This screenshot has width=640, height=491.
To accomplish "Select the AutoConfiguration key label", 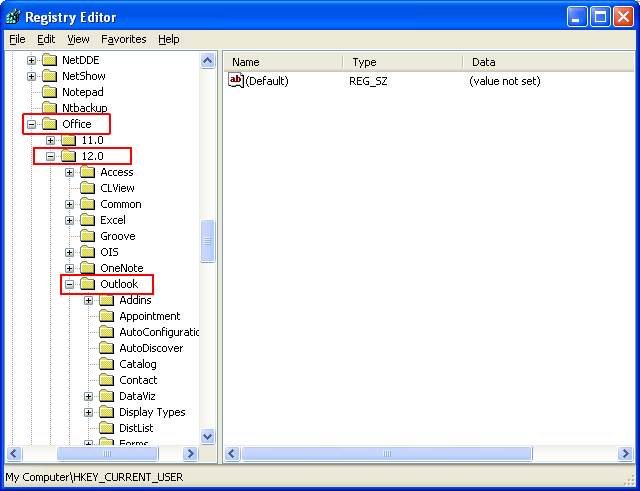I will [x=159, y=332].
